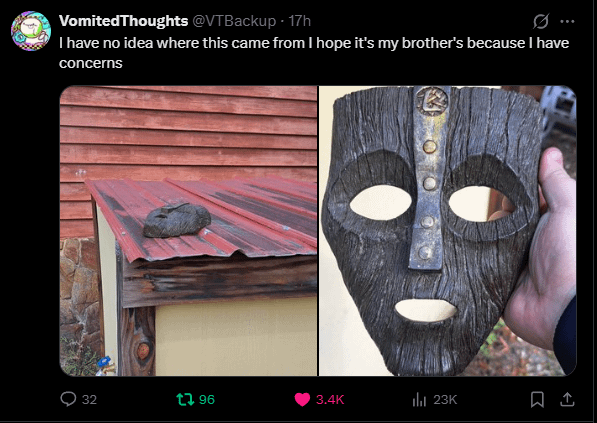Open the 17h timestamp link
Image resolution: width=597 pixels, height=423 pixels.
[x=299, y=21]
